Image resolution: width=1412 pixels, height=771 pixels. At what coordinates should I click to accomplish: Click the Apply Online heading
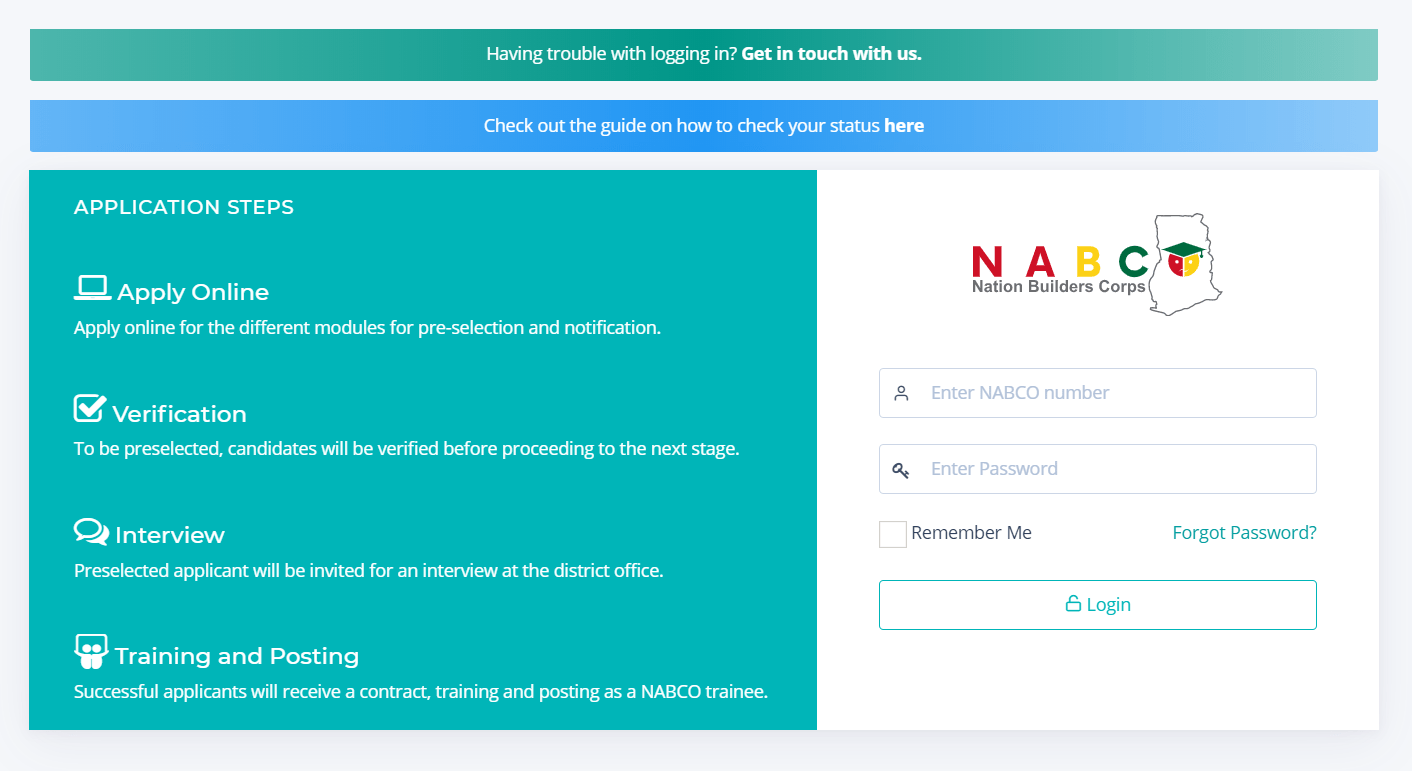pos(193,293)
